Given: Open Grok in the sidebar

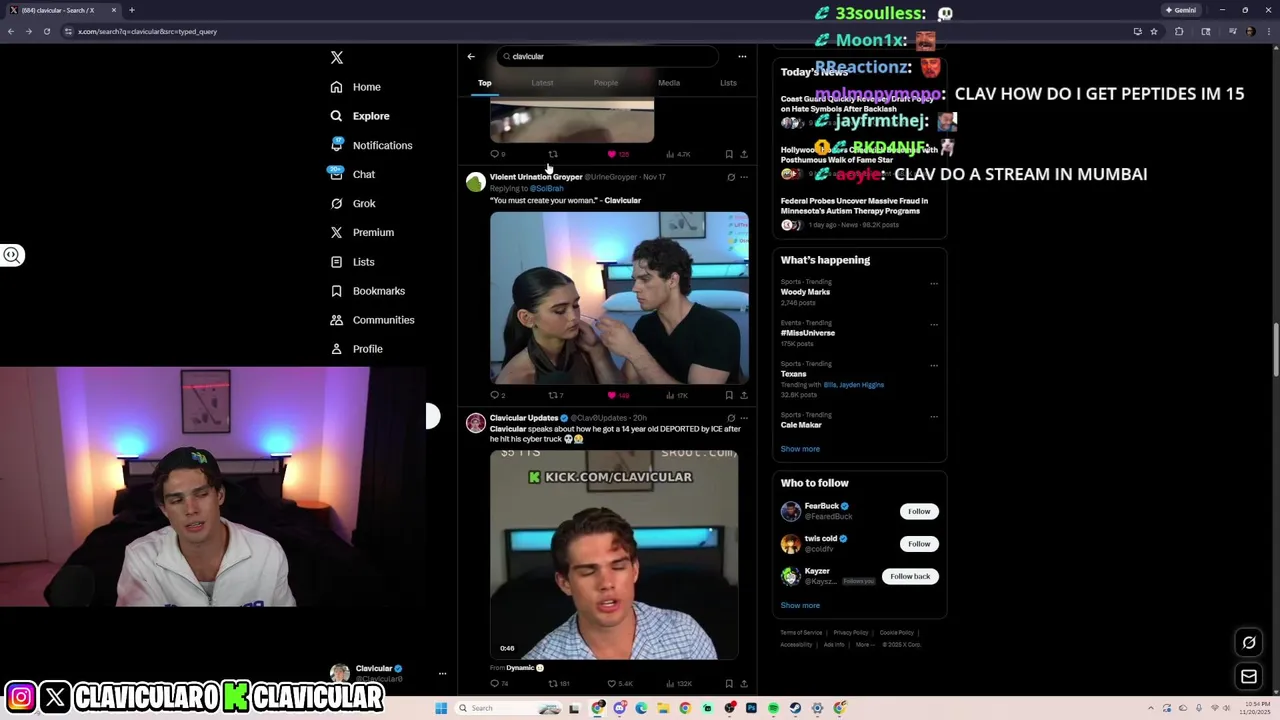Looking at the screenshot, I should (353, 203).
